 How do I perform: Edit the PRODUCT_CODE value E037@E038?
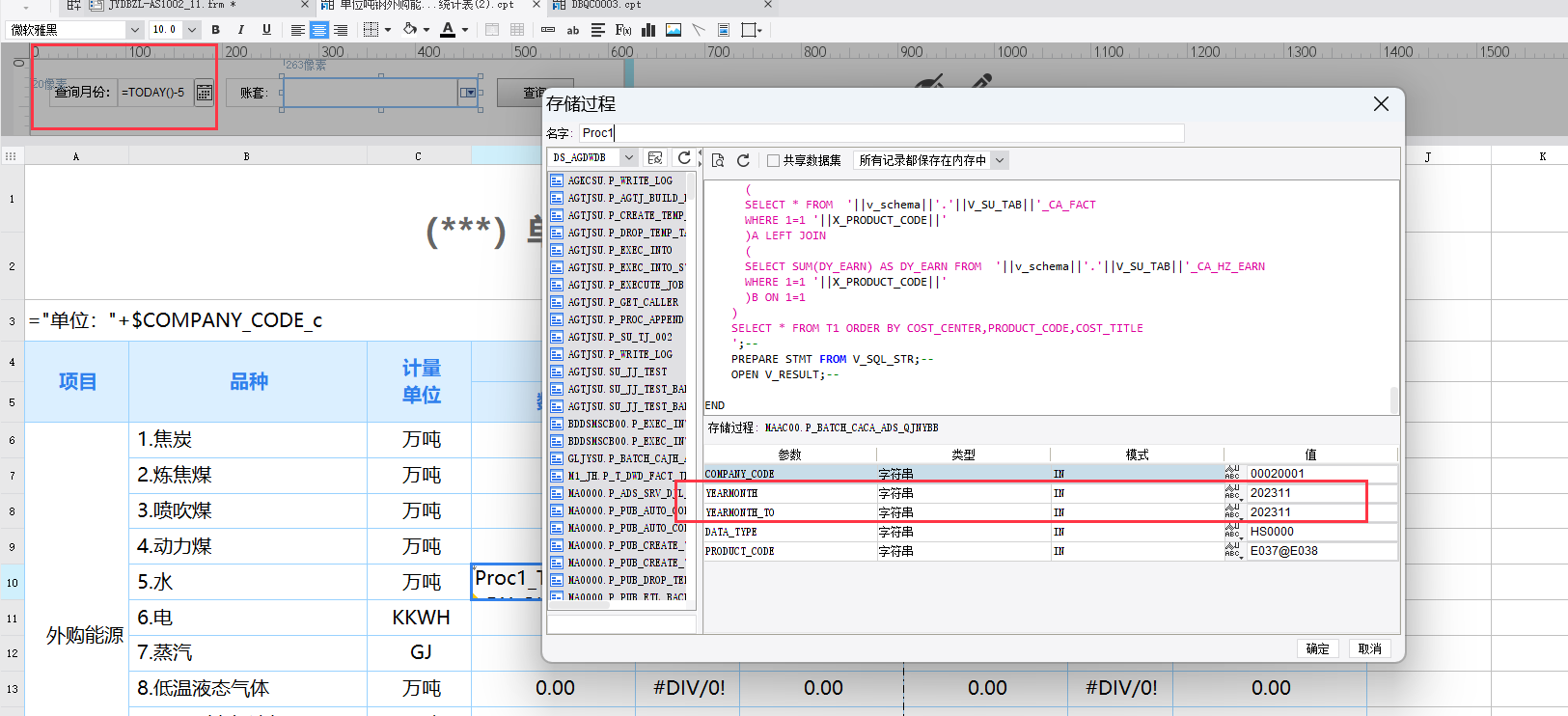[x=1321, y=551]
